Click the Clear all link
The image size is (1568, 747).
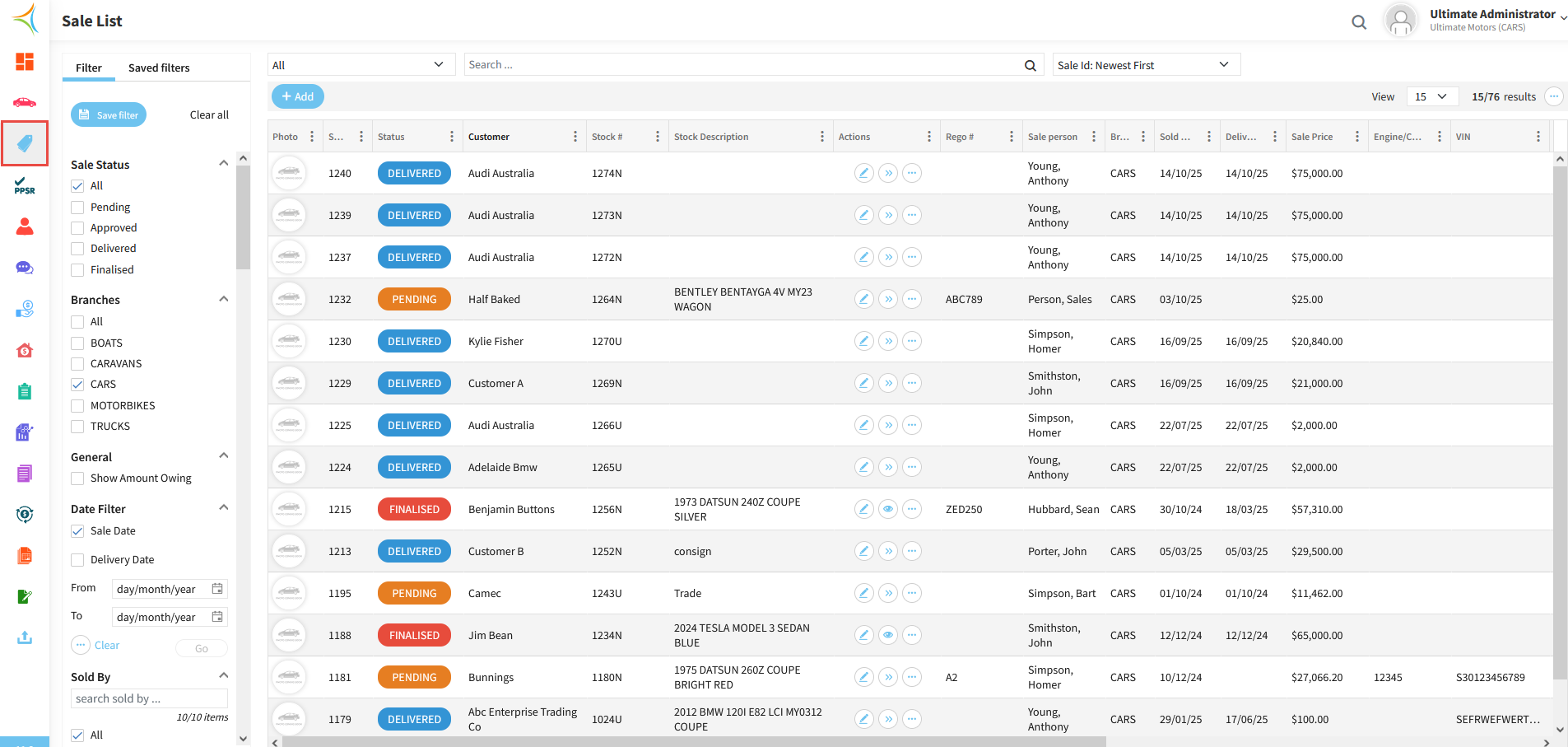click(209, 114)
